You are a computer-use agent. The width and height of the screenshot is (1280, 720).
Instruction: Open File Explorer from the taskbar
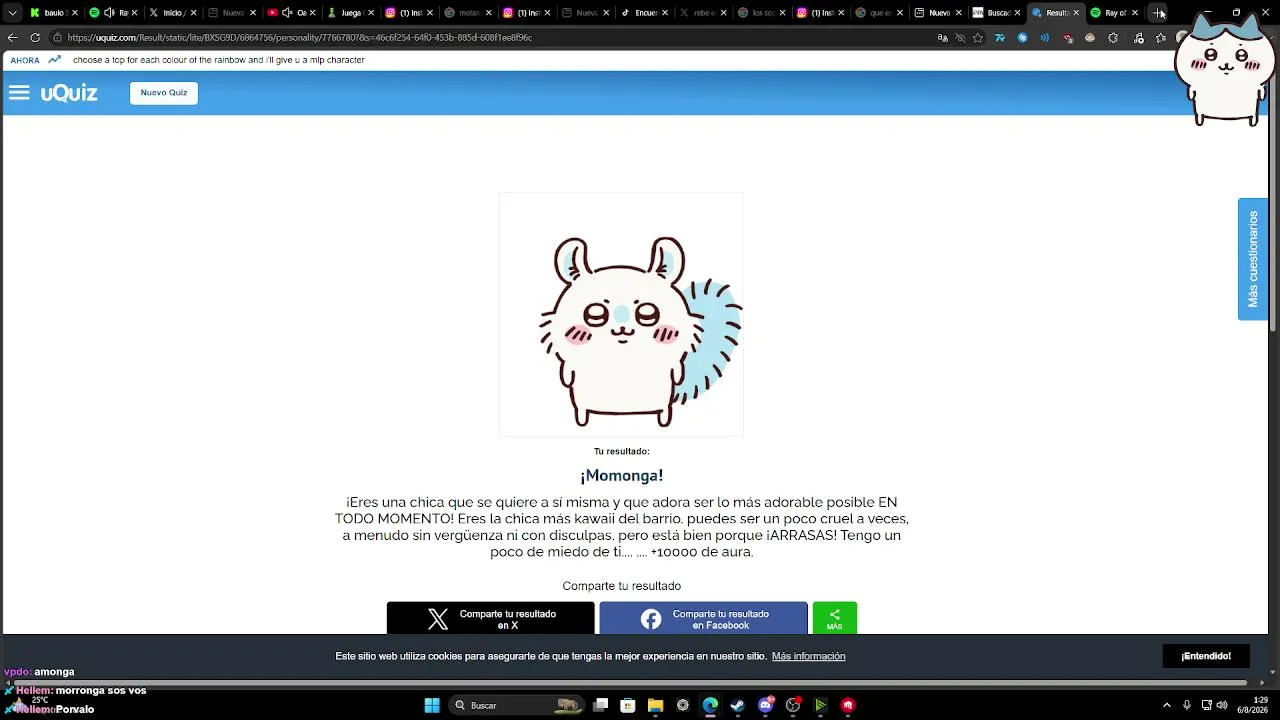(655, 705)
